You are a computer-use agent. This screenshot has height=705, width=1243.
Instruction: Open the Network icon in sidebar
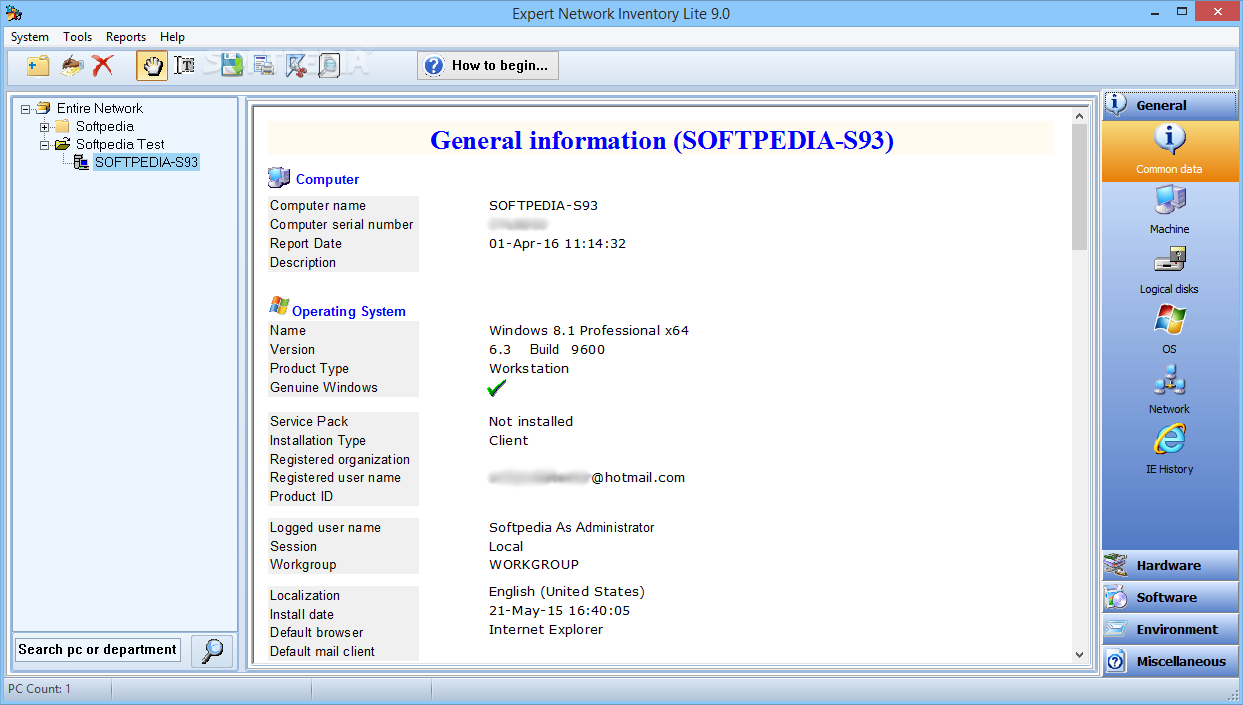[x=1169, y=390]
